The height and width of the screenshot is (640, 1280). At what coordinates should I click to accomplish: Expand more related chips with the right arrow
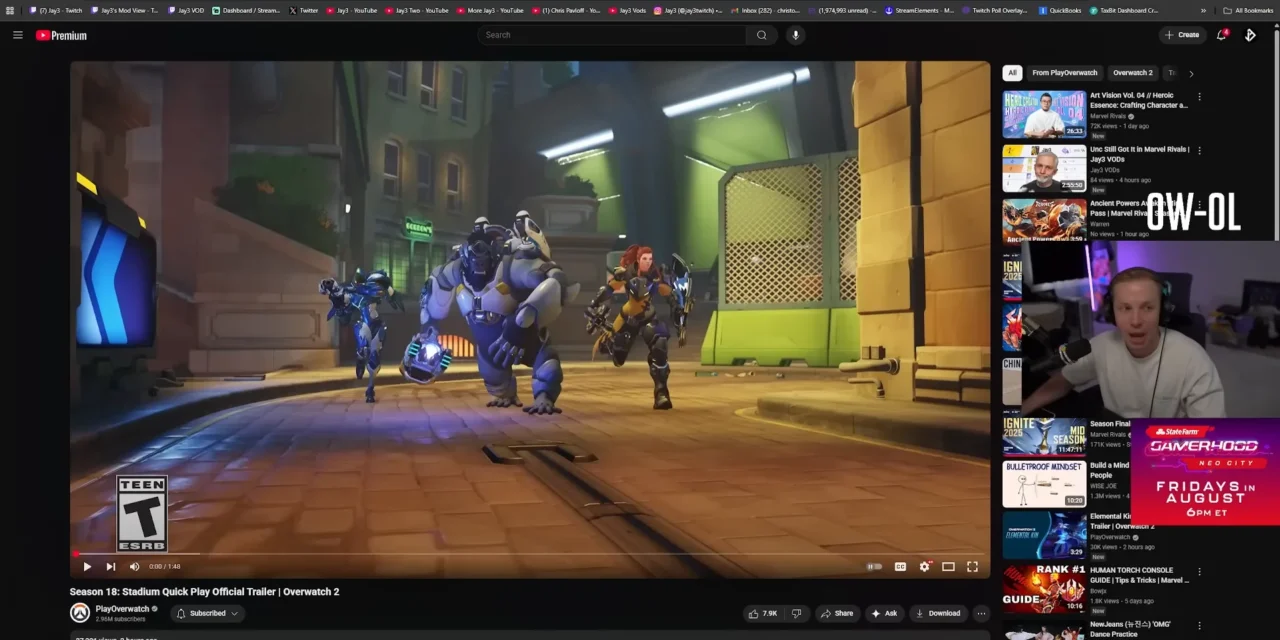coord(1191,72)
